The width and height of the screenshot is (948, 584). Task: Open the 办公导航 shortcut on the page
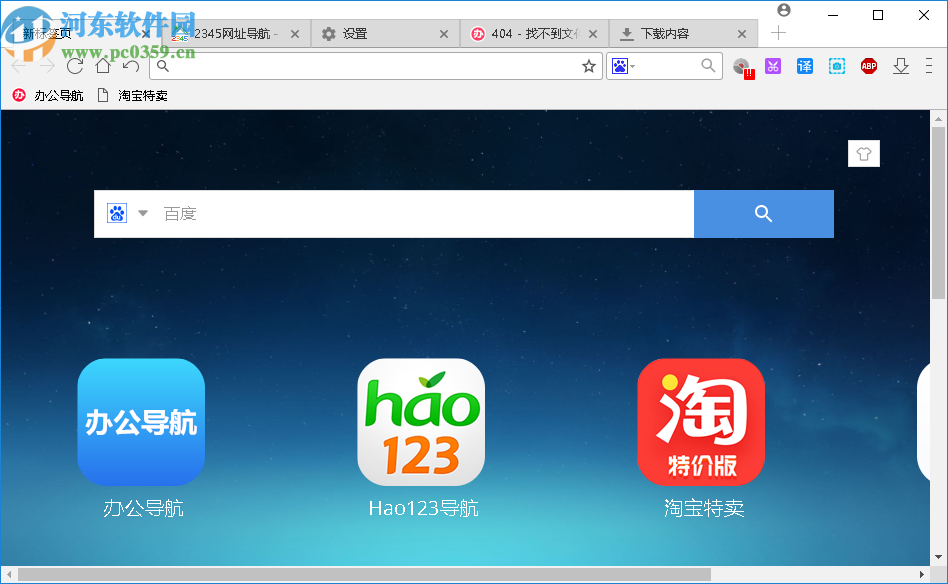141,422
